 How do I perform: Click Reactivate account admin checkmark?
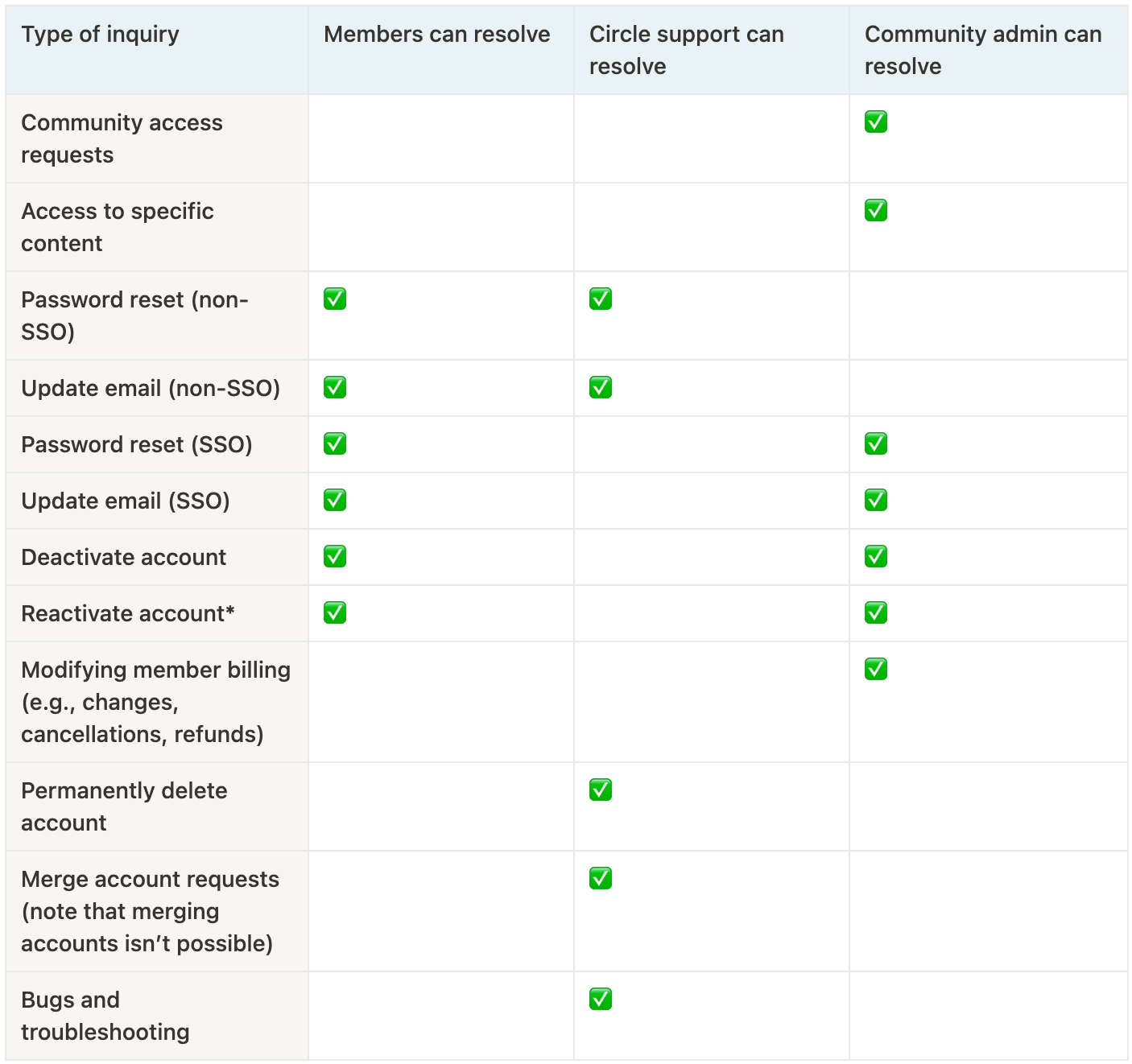[875, 613]
